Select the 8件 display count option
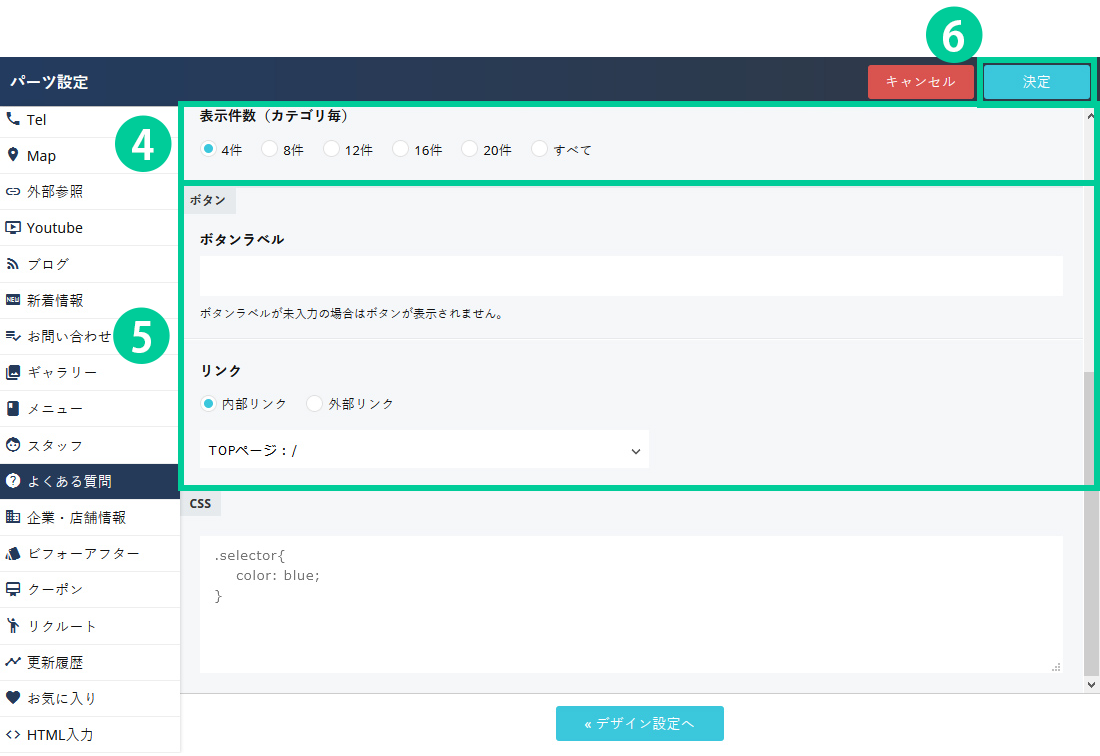Viewport: 1100px width, 756px height. pyautogui.click(x=269, y=149)
